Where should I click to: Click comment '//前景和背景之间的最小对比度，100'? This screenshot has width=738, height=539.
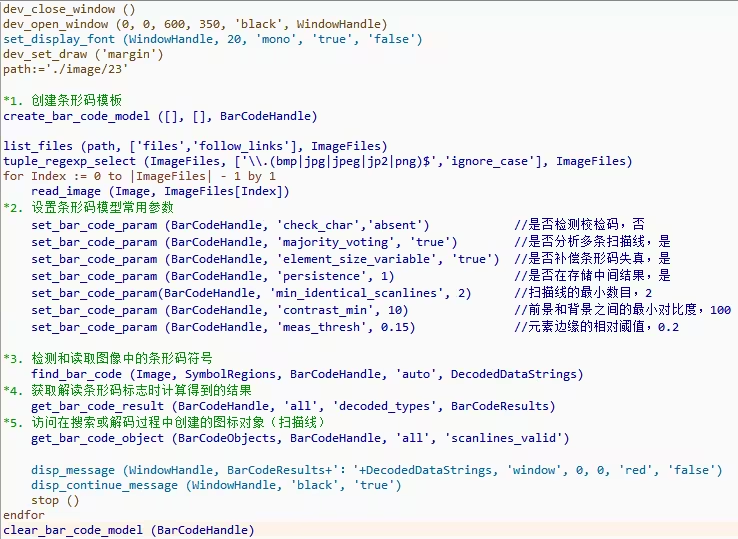pos(622,309)
